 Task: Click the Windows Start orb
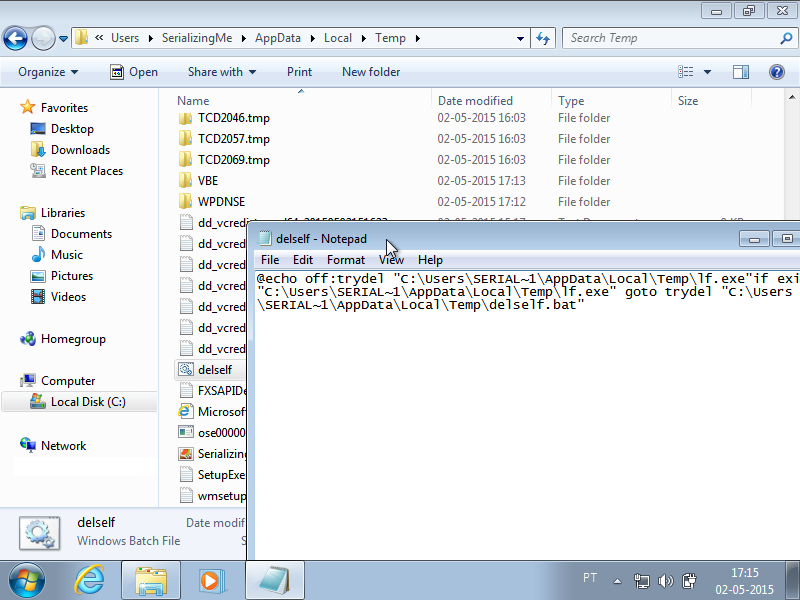coord(27,579)
